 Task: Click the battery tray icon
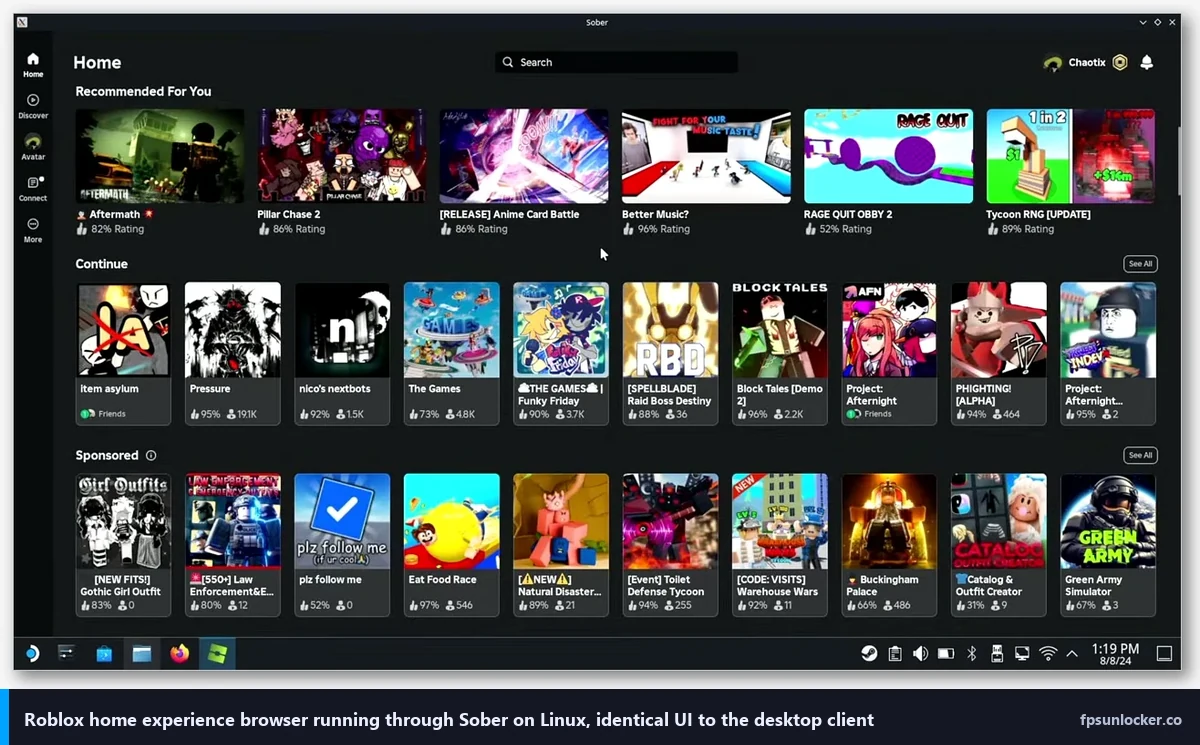pos(945,653)
